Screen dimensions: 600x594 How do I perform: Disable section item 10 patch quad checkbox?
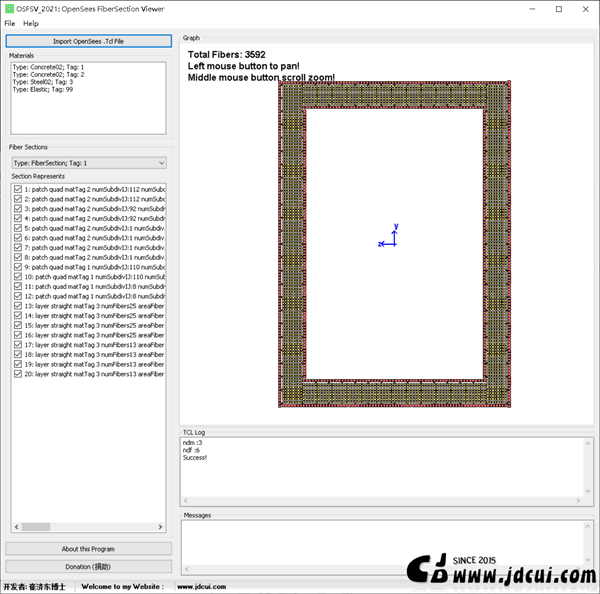coord(18,277)
